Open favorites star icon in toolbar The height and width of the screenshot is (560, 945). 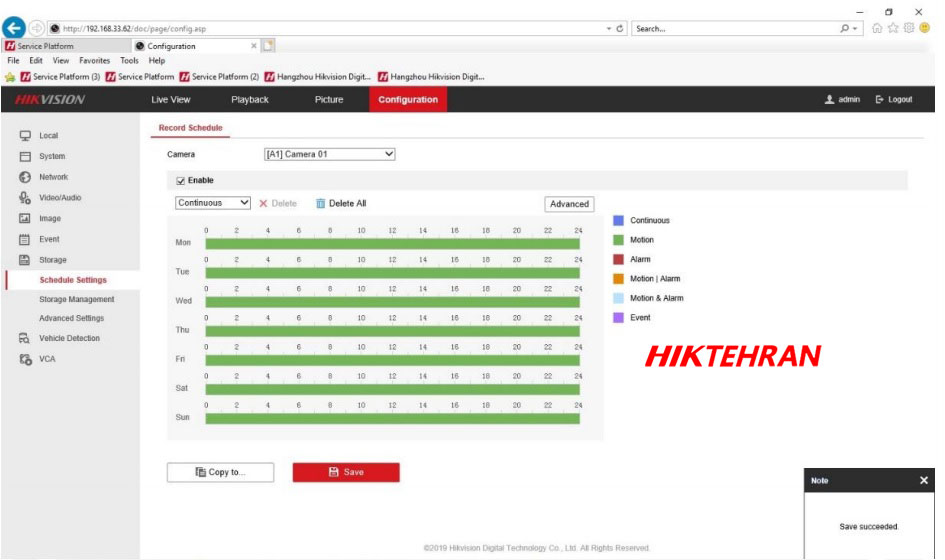893,28
